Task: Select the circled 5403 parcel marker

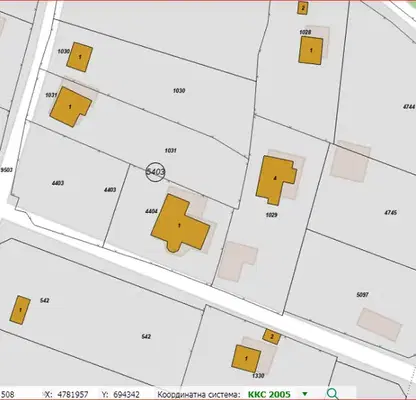Action: coord(155,172)
